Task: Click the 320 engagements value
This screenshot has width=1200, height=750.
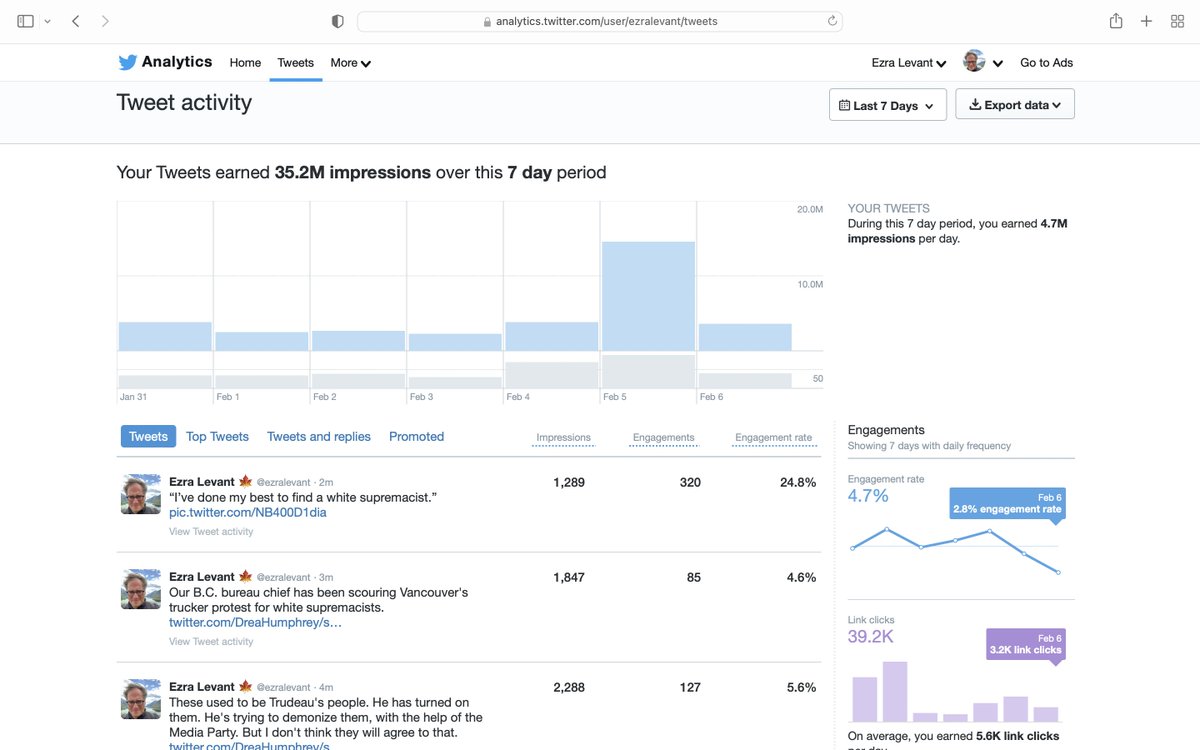Action: point(690,482)
